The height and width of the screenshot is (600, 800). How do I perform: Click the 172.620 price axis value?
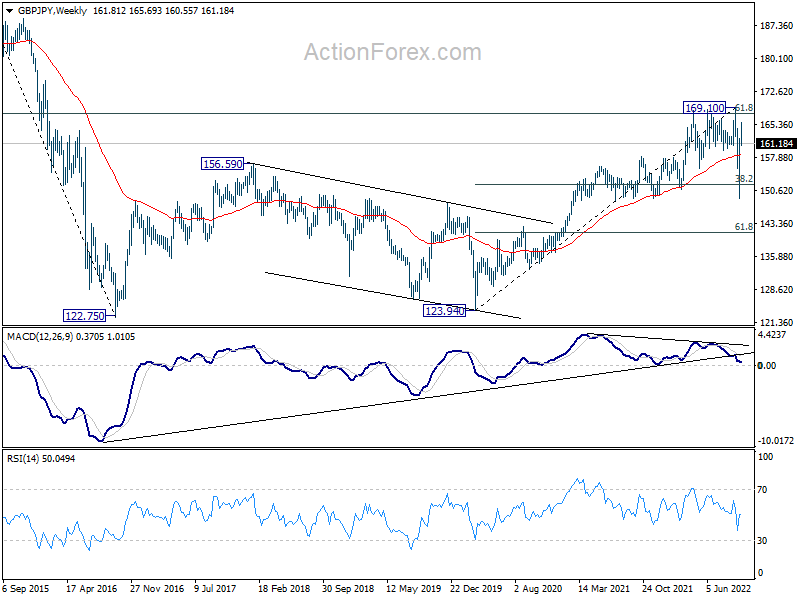point(777,92)
